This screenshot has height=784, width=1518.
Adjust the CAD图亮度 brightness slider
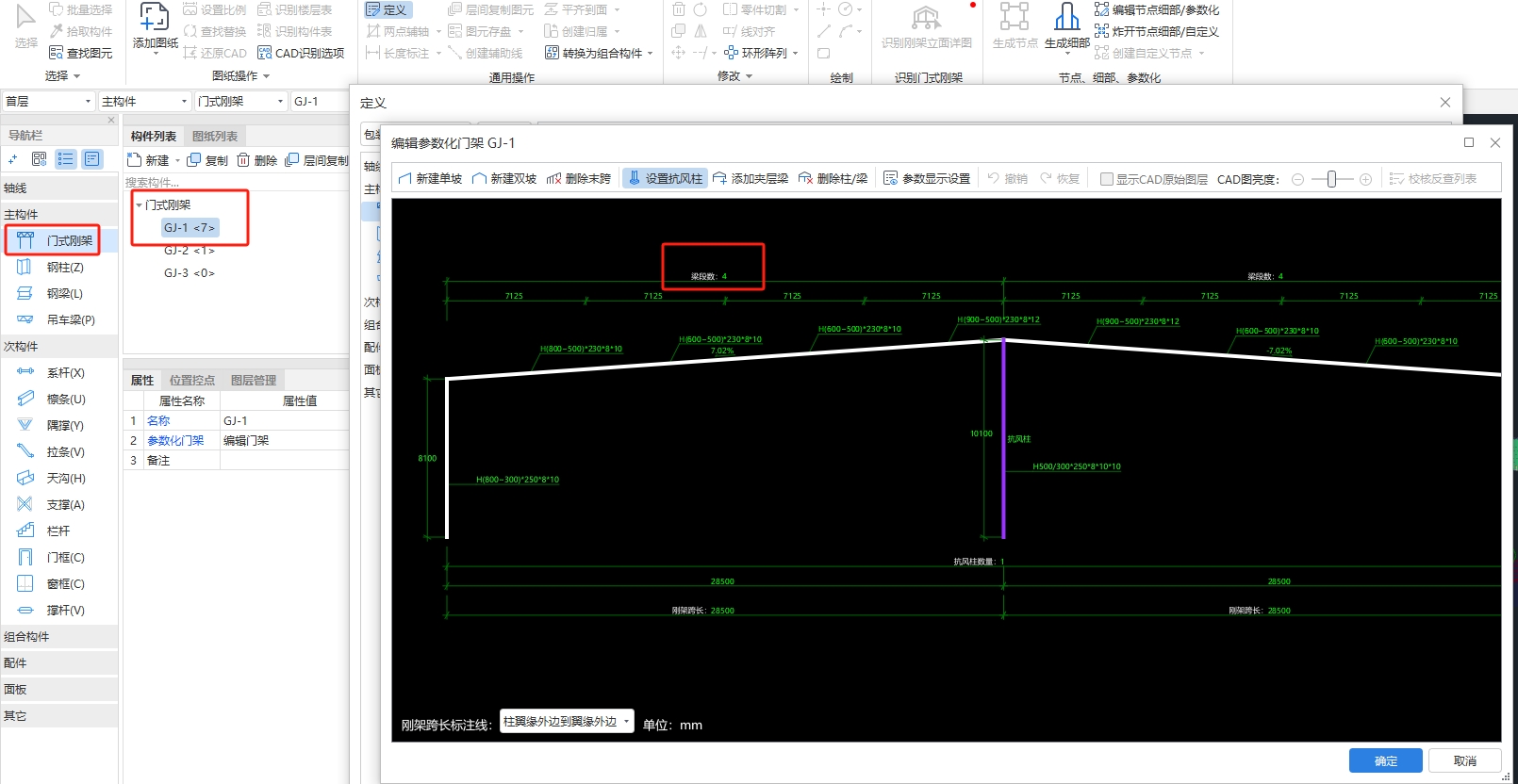click(x=1331, y=179)
